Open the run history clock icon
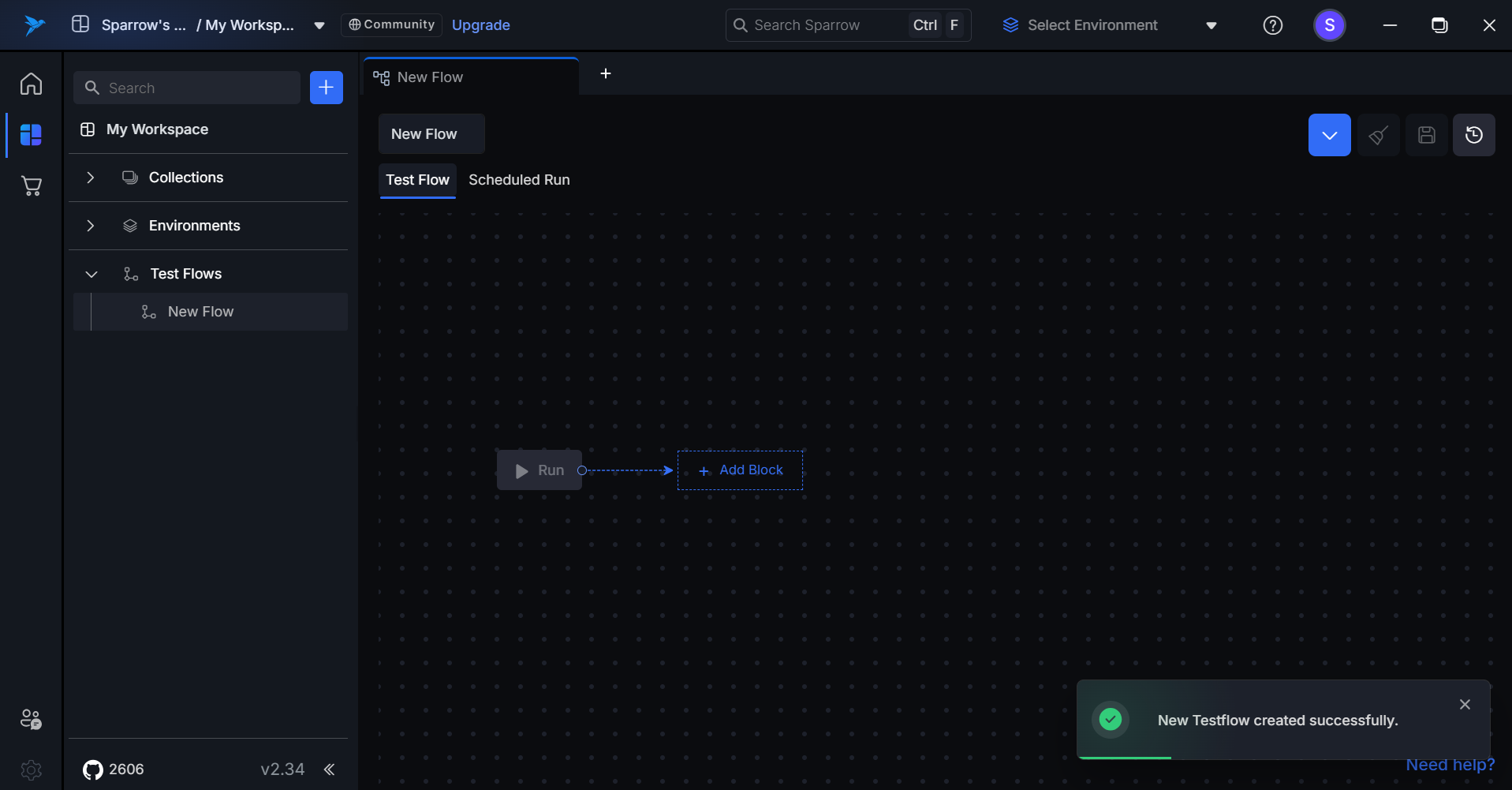This screenshot has height=790, width=1512. pos(1473,135)
